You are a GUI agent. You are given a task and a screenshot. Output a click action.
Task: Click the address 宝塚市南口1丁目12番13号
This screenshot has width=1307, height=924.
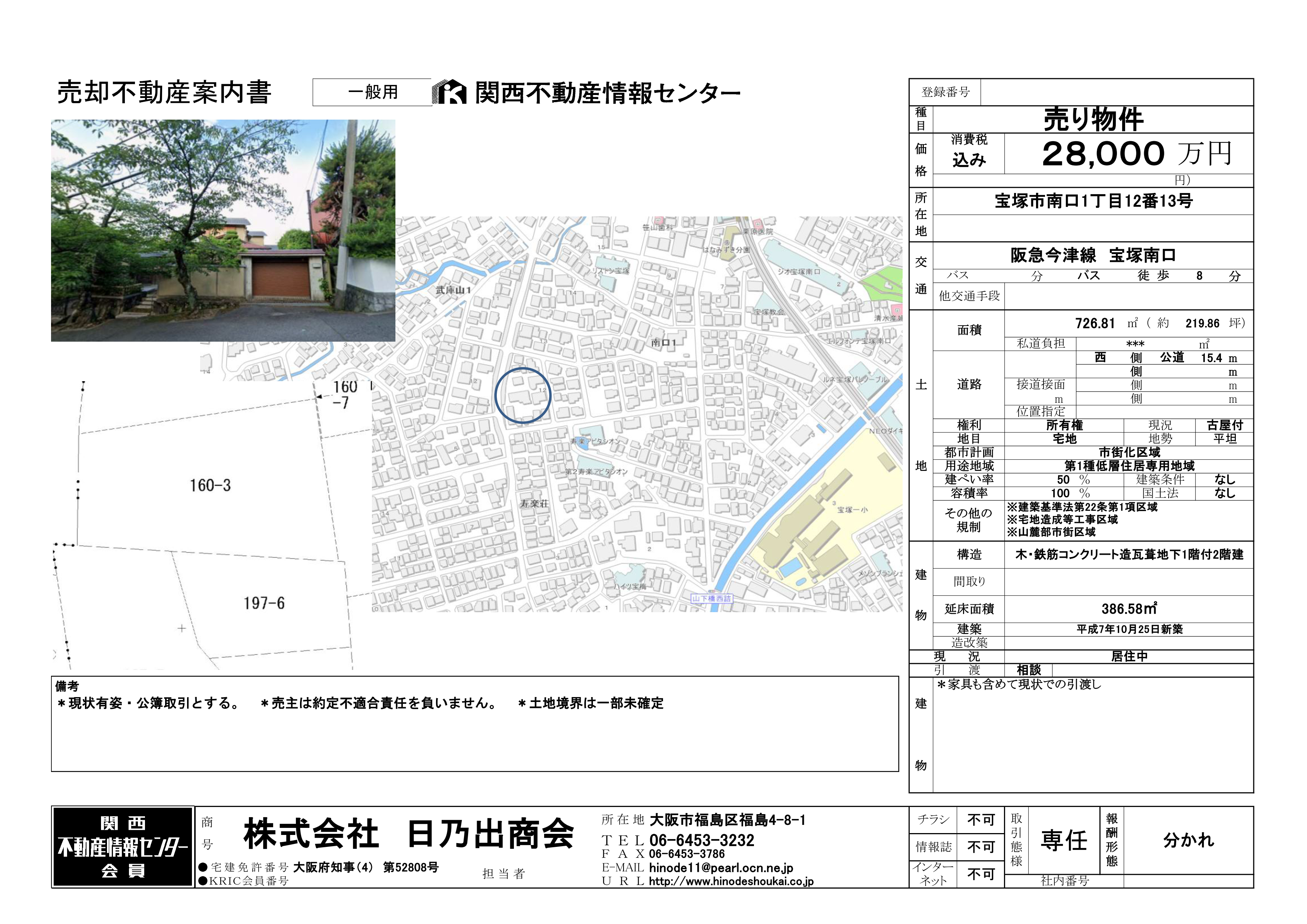click(x=1093, y=201)
